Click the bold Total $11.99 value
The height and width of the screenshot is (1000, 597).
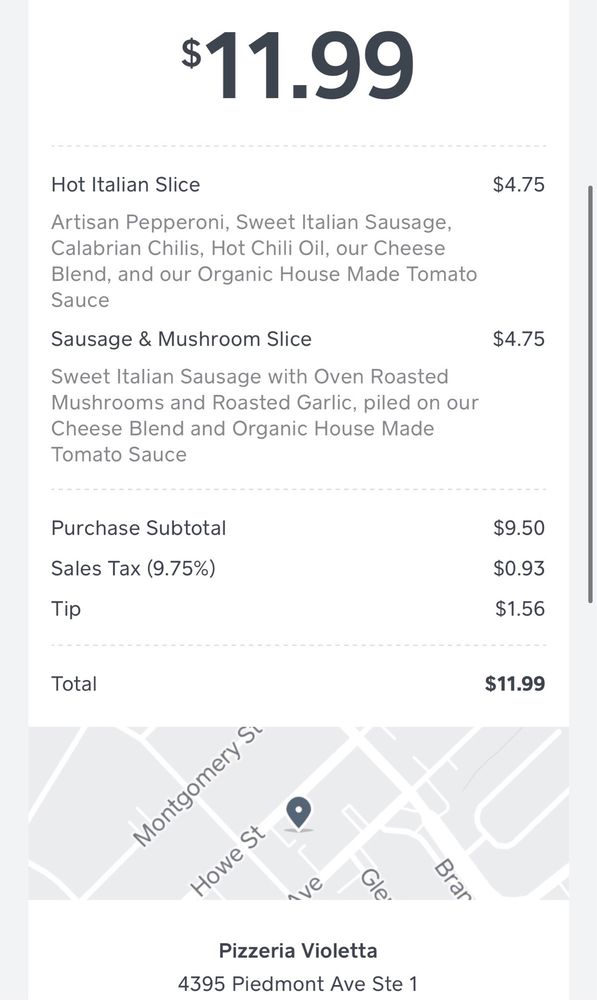pos(515,684)
